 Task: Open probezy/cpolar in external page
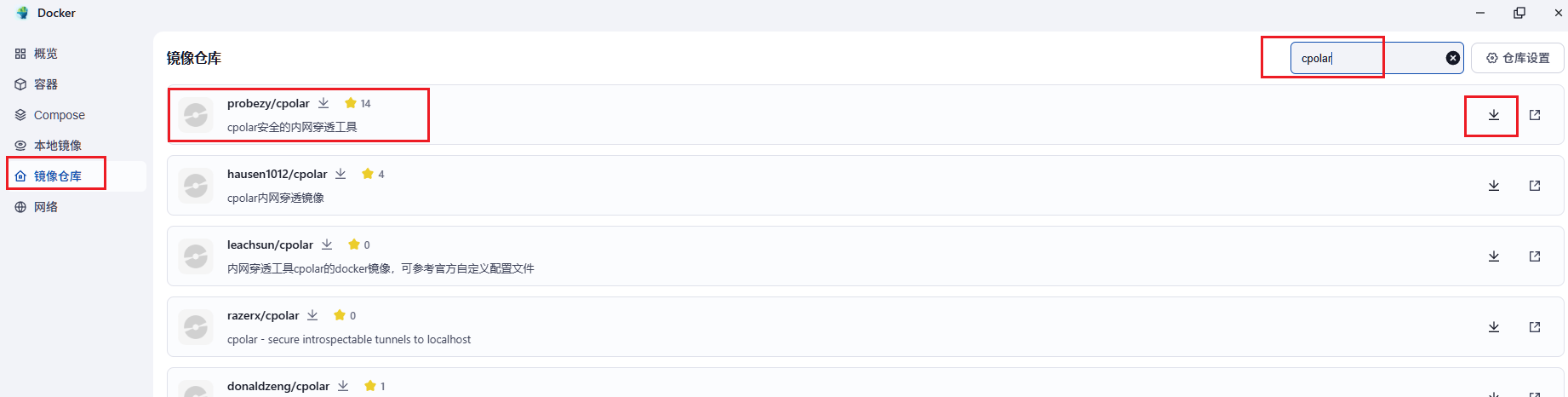point(1534,115)
